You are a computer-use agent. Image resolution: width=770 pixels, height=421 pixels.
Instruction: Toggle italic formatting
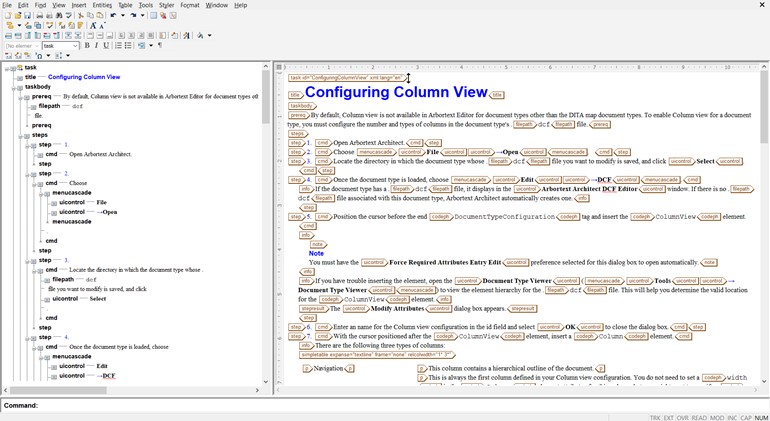[x=96, y=46]
